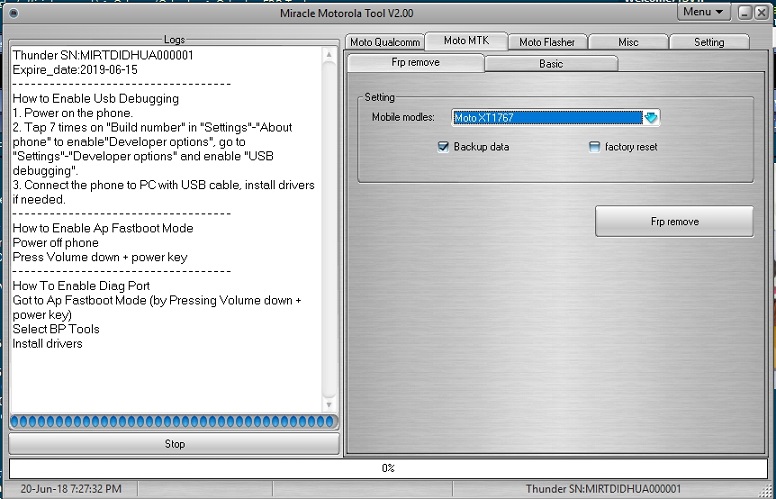
Task: Click the Stop button
Action: (x=174, y=444)
